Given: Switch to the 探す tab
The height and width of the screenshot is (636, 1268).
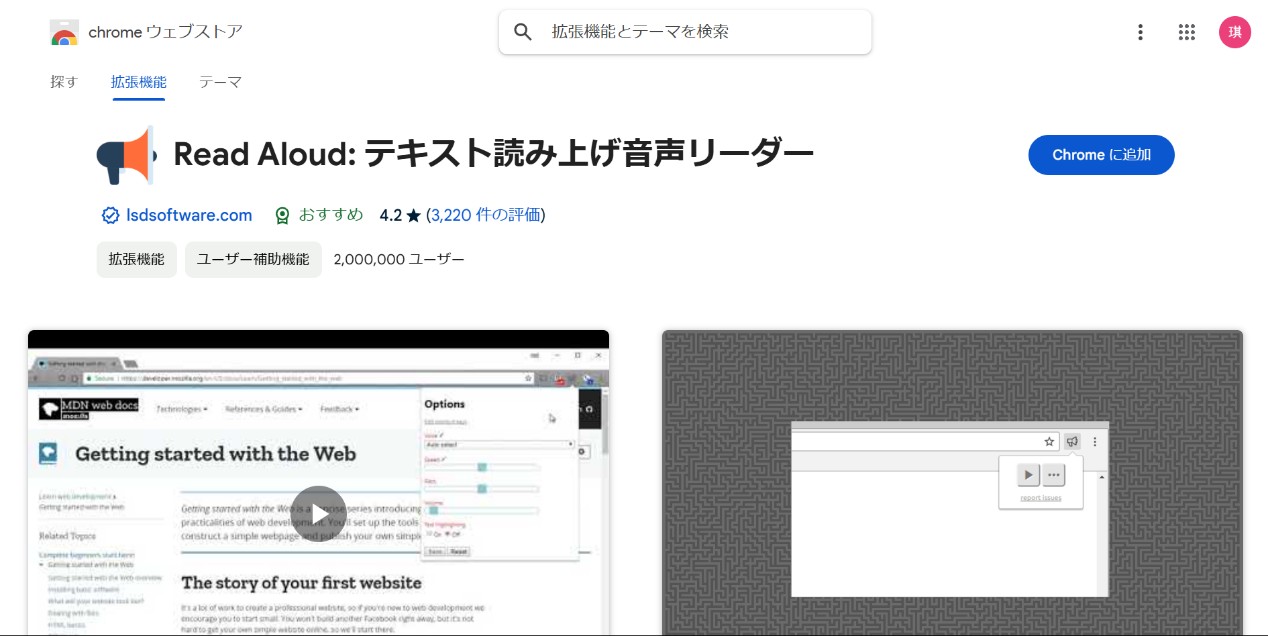Looking at the screenshot, I should [x=64, y=82].
